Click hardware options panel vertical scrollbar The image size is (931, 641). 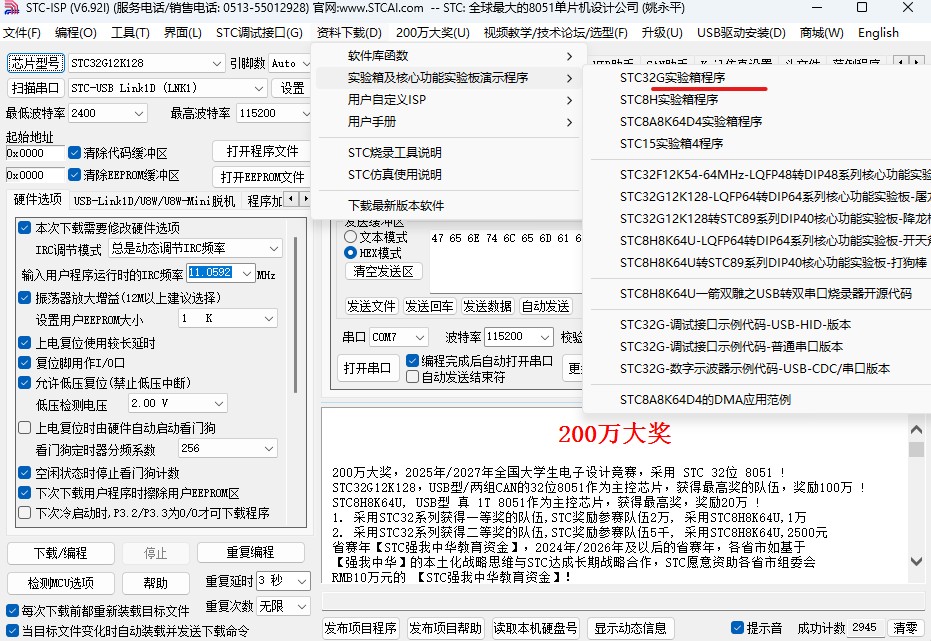[x=295, y=315]
